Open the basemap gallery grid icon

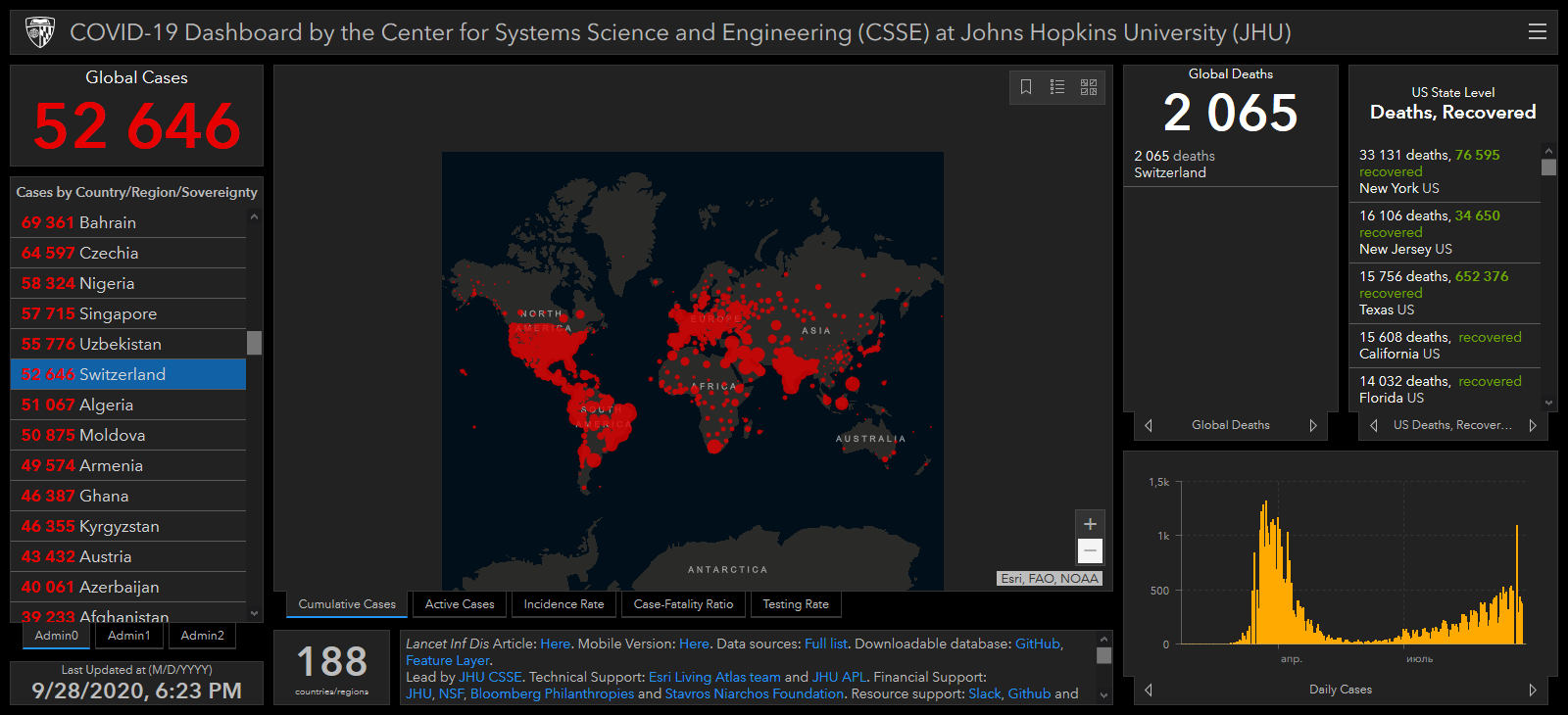click(1089, 87)
